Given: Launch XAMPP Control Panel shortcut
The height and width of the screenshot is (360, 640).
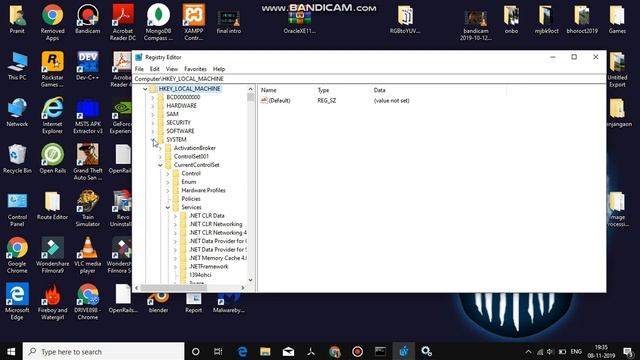Looking at the screenshot, I should tap(193, 21).
